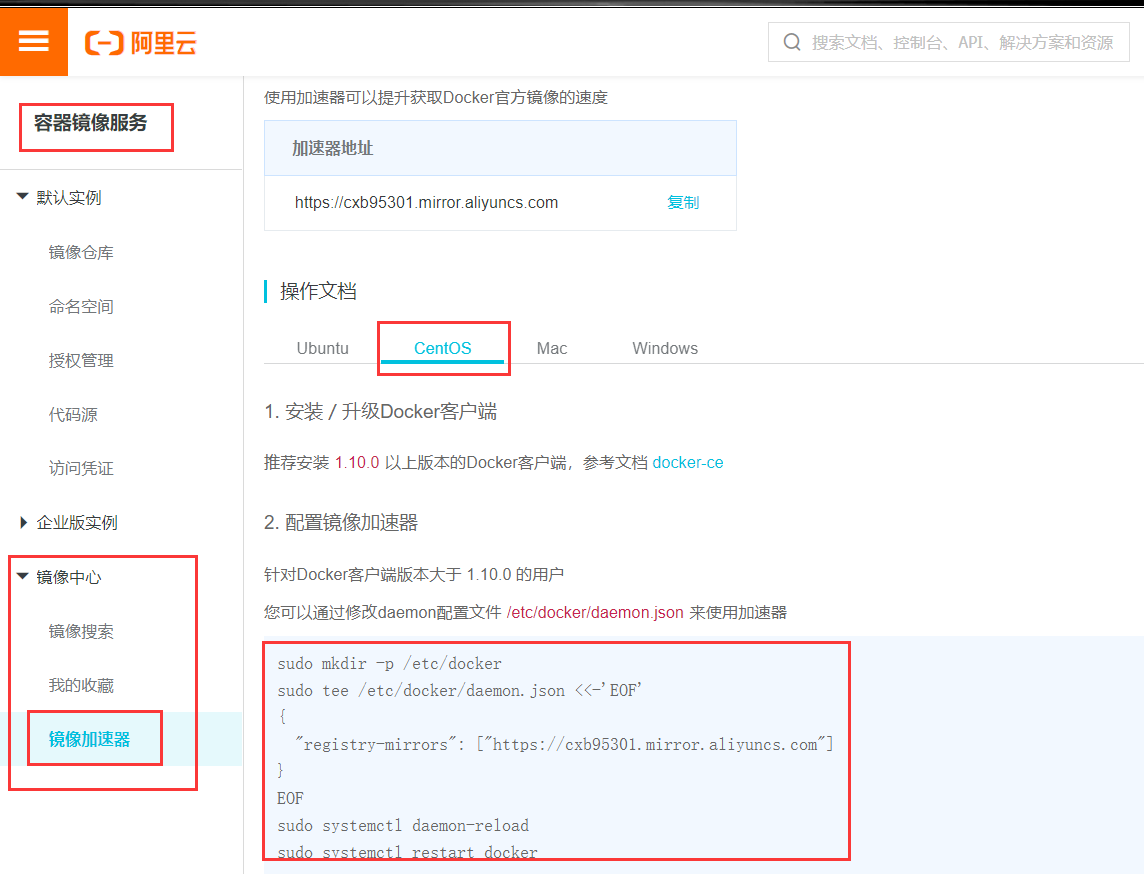Open 访问凭证 in the sidebar
The image size is (1144, 874).
(x=81, y=468)
